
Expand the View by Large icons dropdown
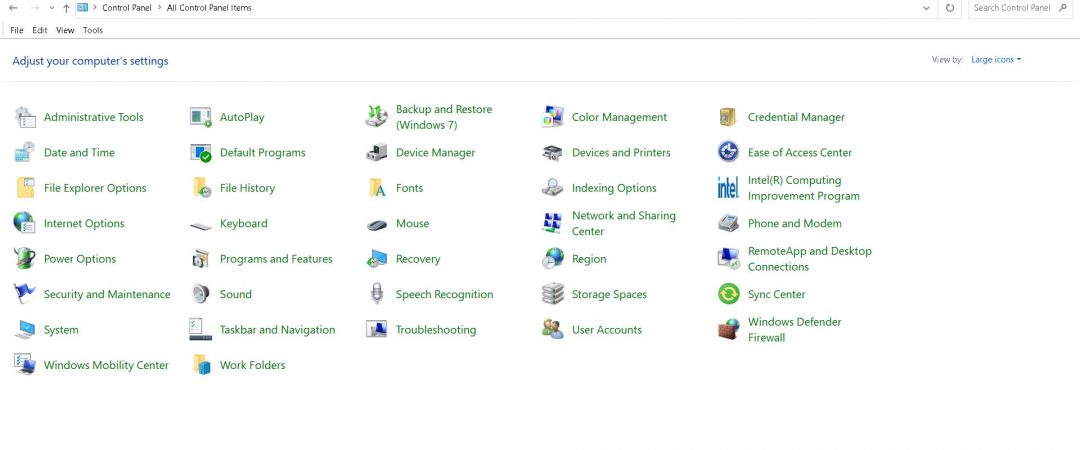(x=996, y=60)
